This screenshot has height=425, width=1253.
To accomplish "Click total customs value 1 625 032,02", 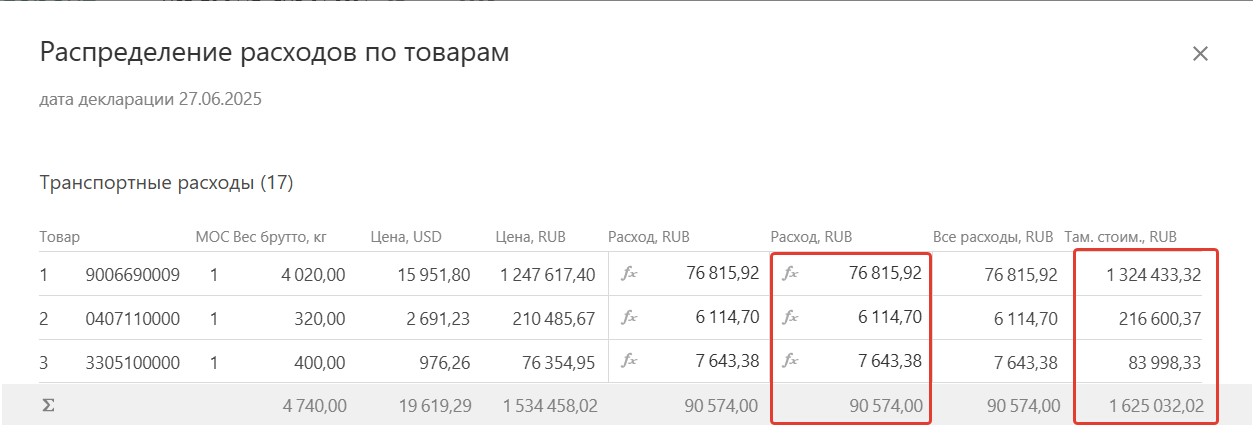I will point(1154,406).
